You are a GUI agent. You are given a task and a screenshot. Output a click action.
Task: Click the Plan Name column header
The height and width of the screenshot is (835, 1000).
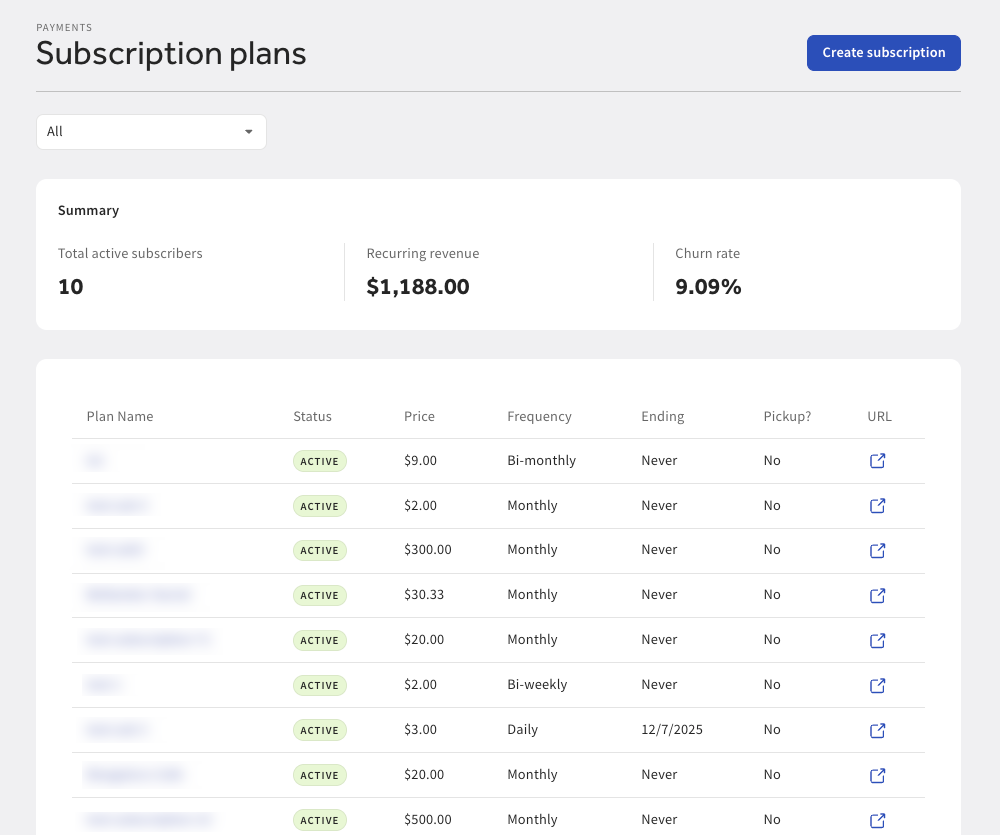(x=119, y=416)
